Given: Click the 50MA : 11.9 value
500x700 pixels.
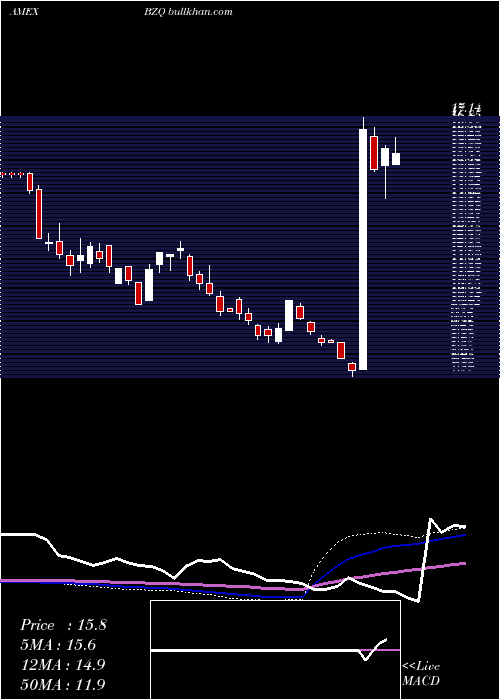Looking at the screenshot, I should point(63,684).
